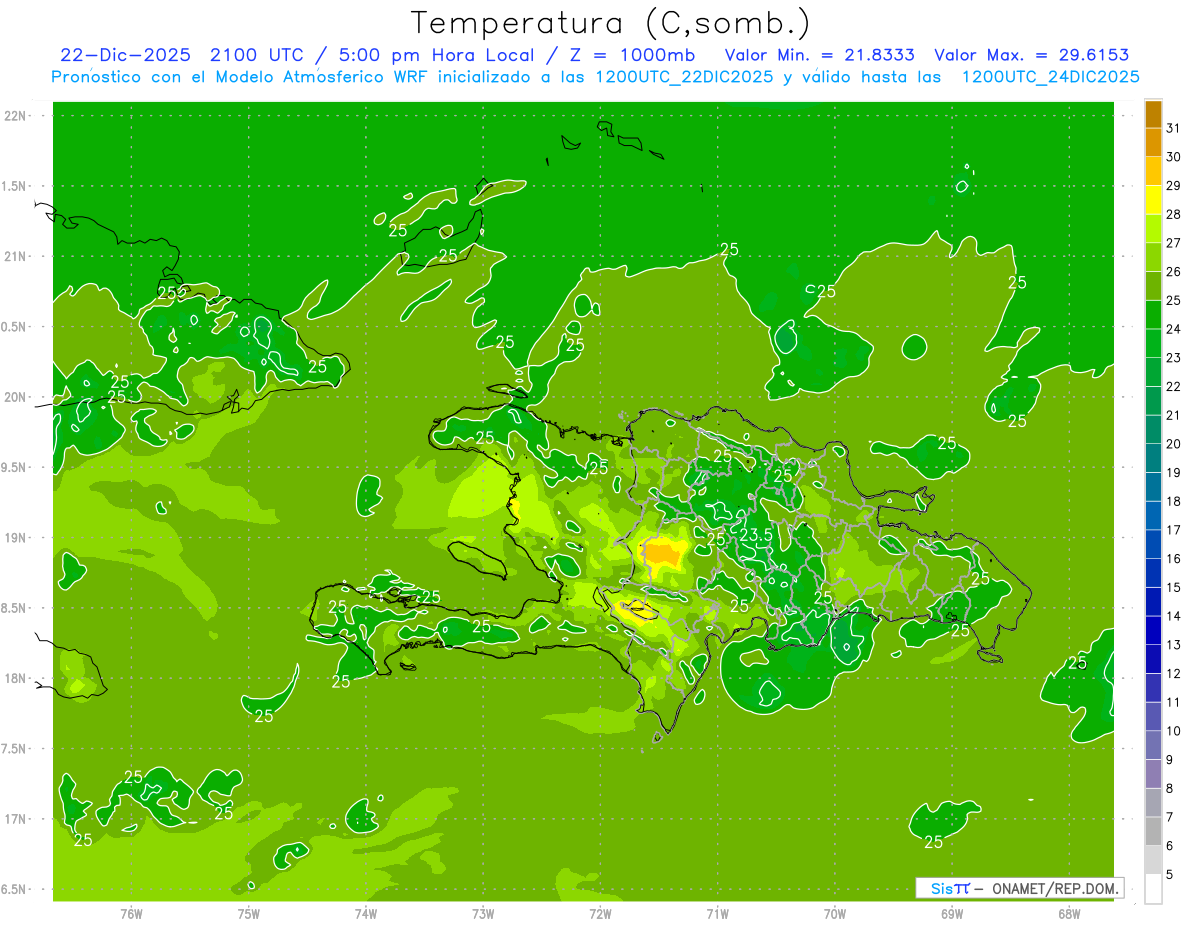Click the "ONAMET/REP.DOM." credit label

tap(1056, 888)
